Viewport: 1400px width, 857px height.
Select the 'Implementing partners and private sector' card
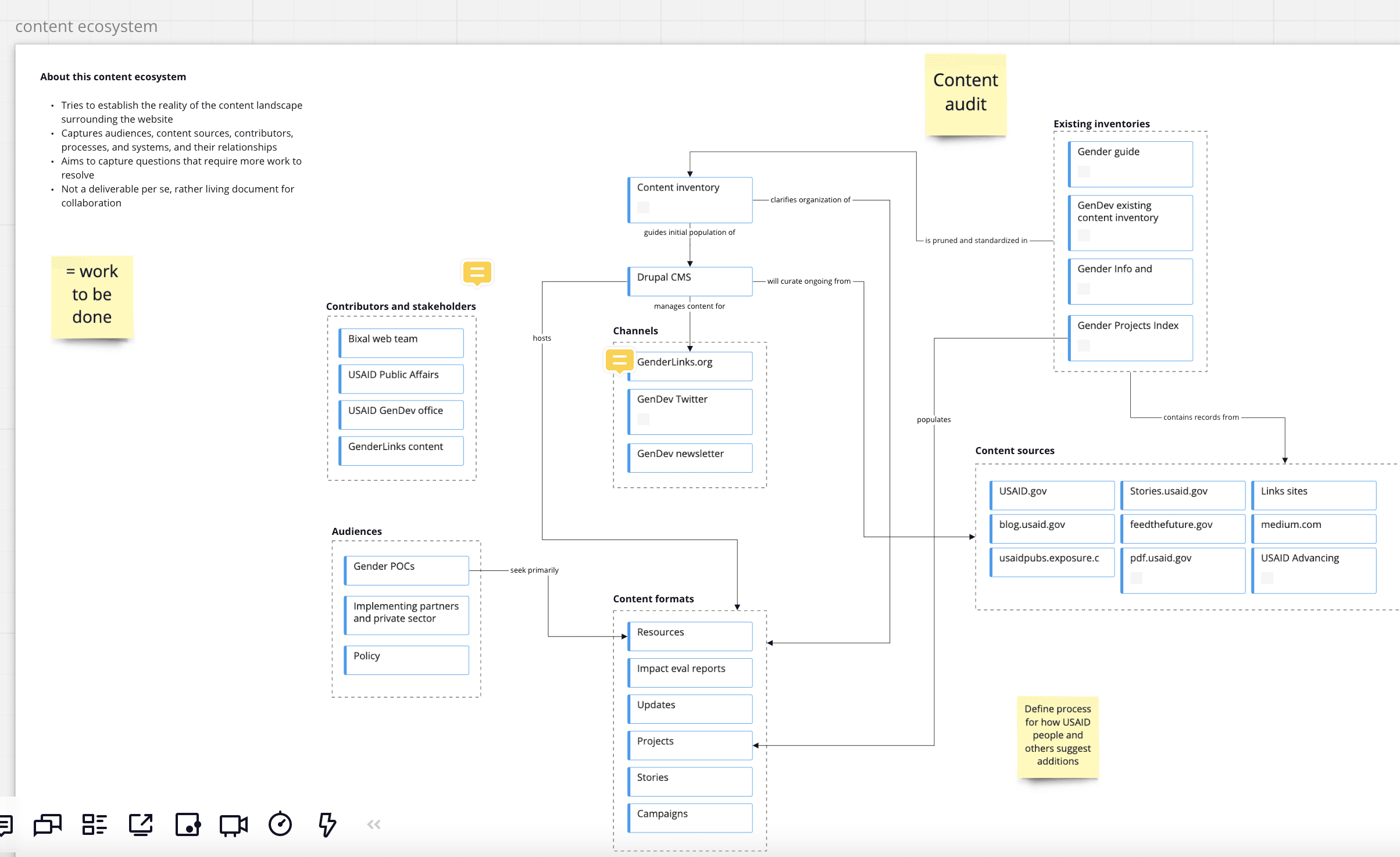[x=406, y=615]
